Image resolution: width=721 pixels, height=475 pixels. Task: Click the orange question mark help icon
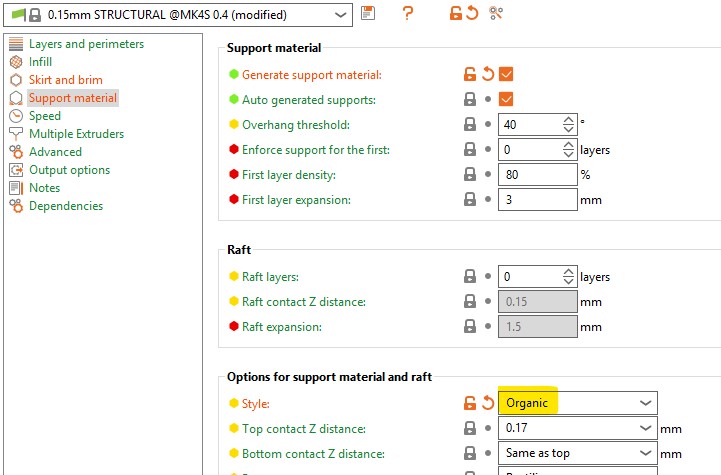[407, 14]
